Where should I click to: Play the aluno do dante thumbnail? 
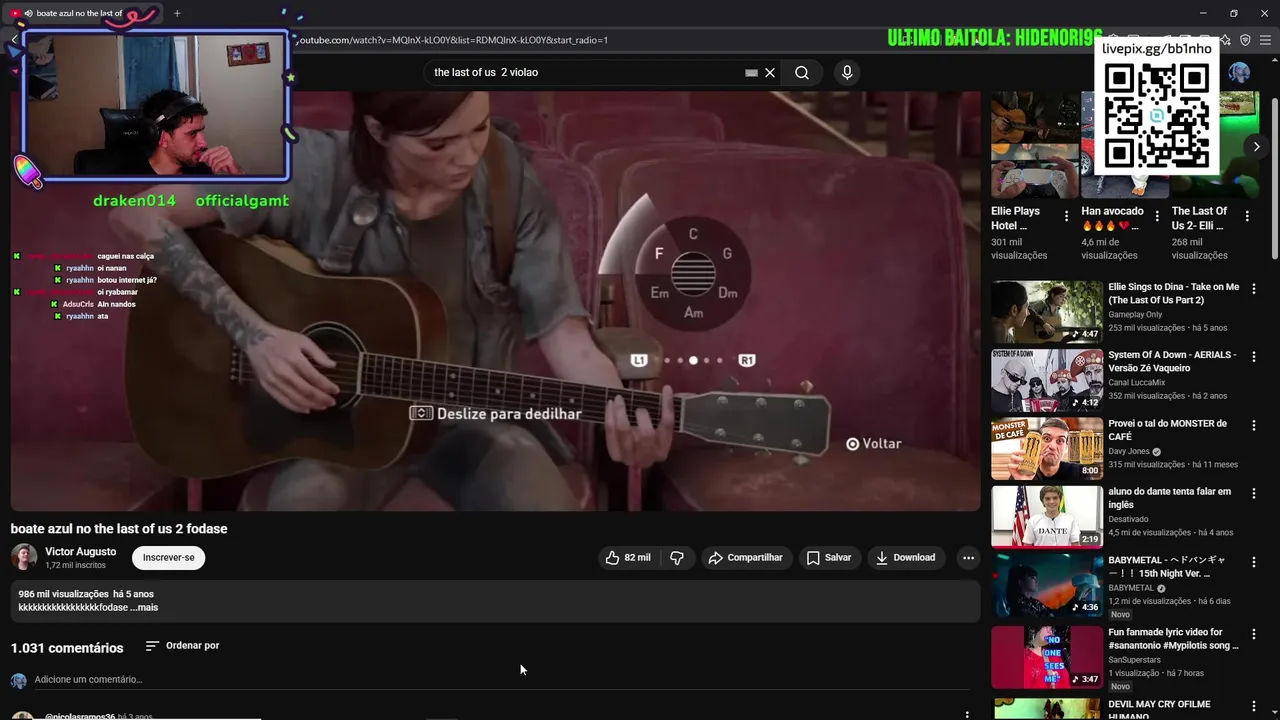click(1047, 517)
